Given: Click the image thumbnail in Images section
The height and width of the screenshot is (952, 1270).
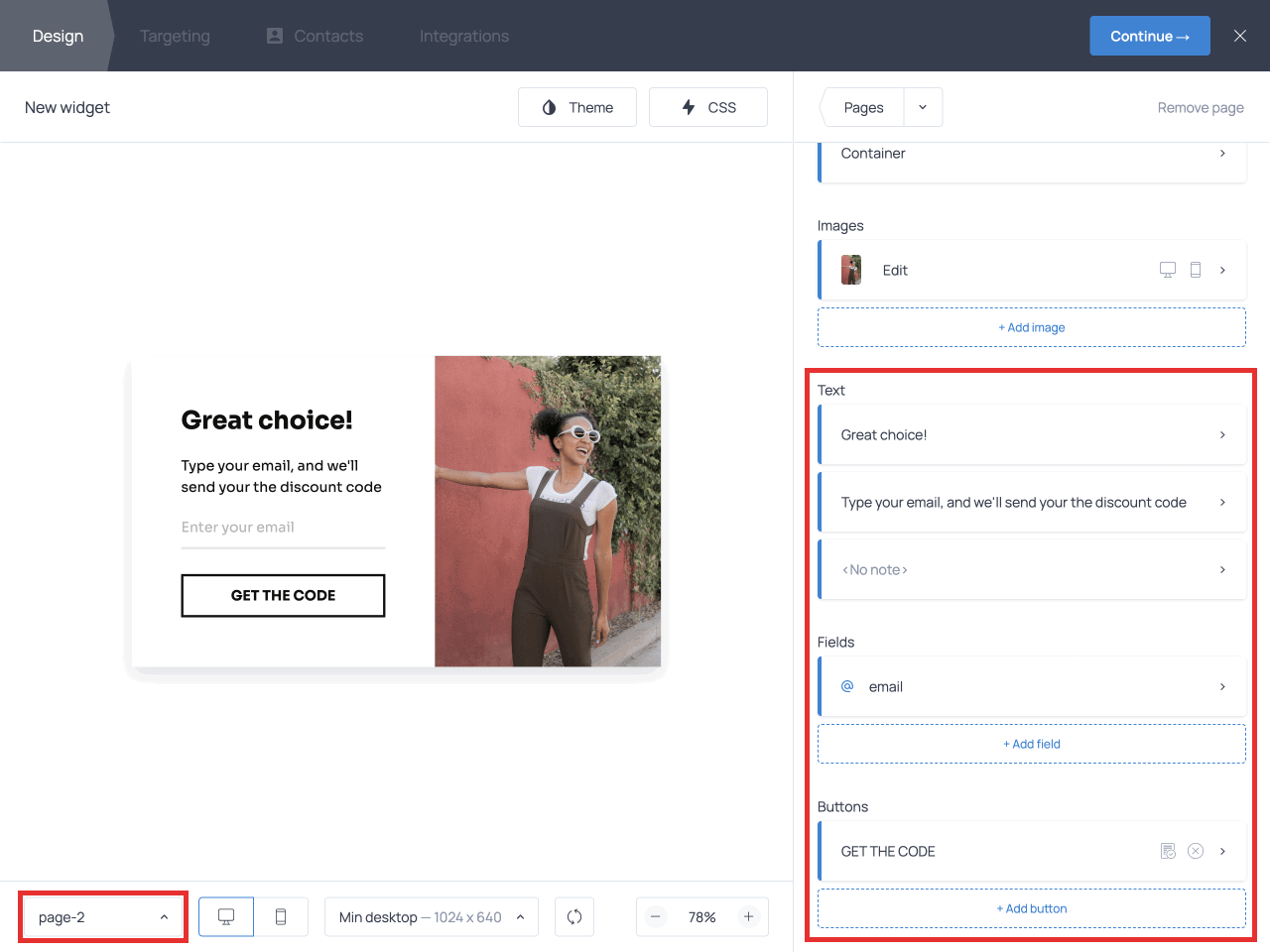Looking at the screenshot, I should click(851, 270).
